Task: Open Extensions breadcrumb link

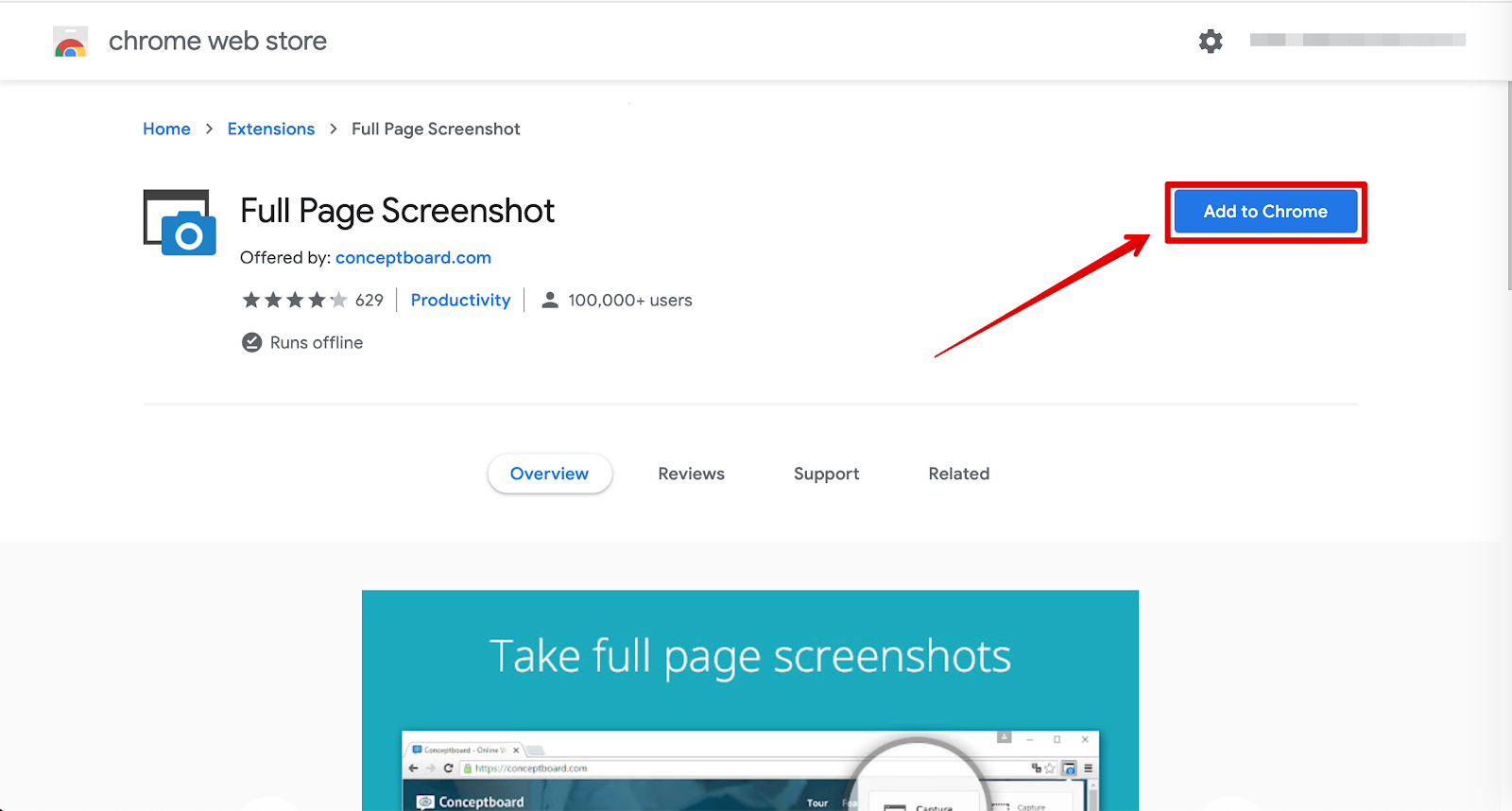Action: point(271,129)
